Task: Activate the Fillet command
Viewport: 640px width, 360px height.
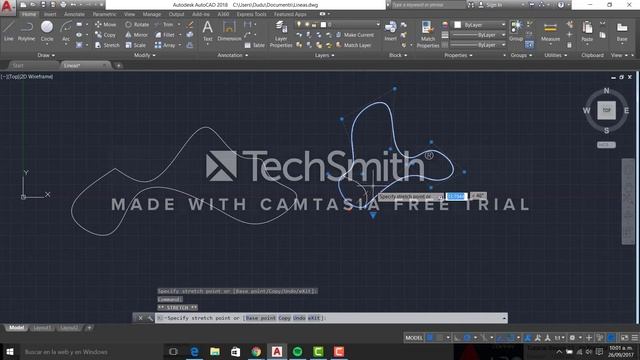Action: point(165,35)
